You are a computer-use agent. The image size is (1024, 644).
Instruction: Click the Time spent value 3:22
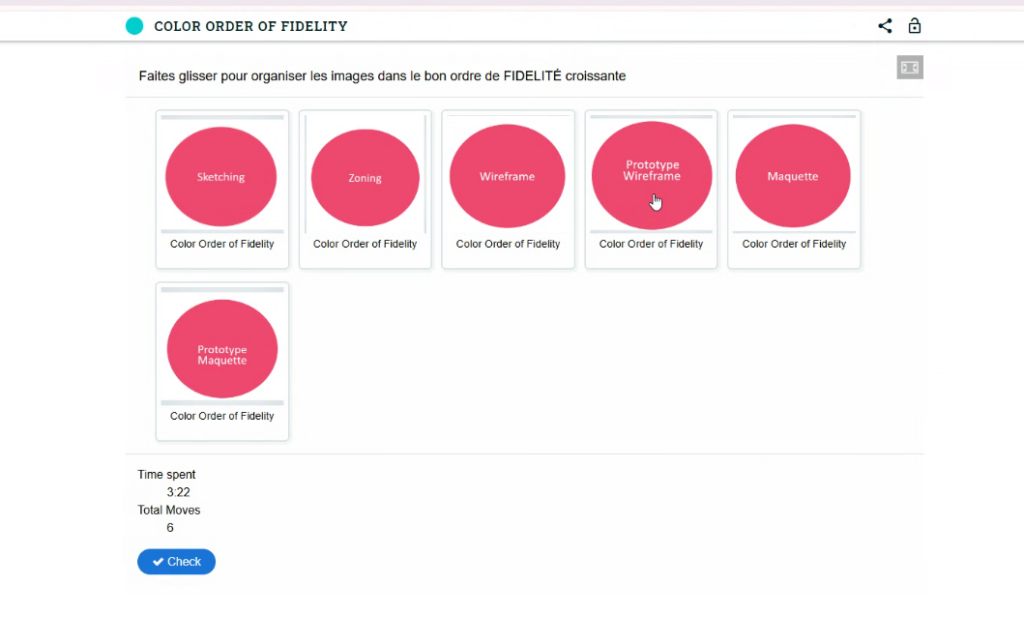click(x=178, y=492)
